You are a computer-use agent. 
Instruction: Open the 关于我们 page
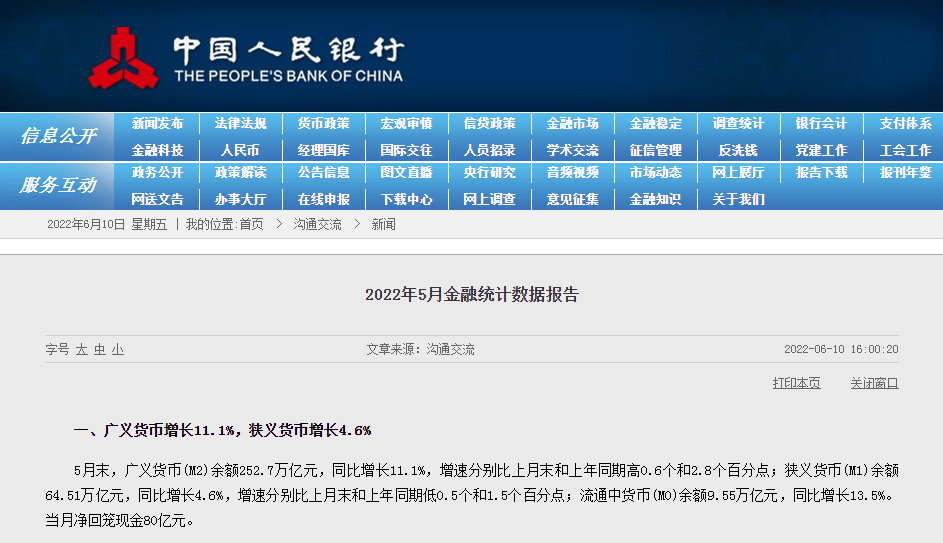pos(738,199)
